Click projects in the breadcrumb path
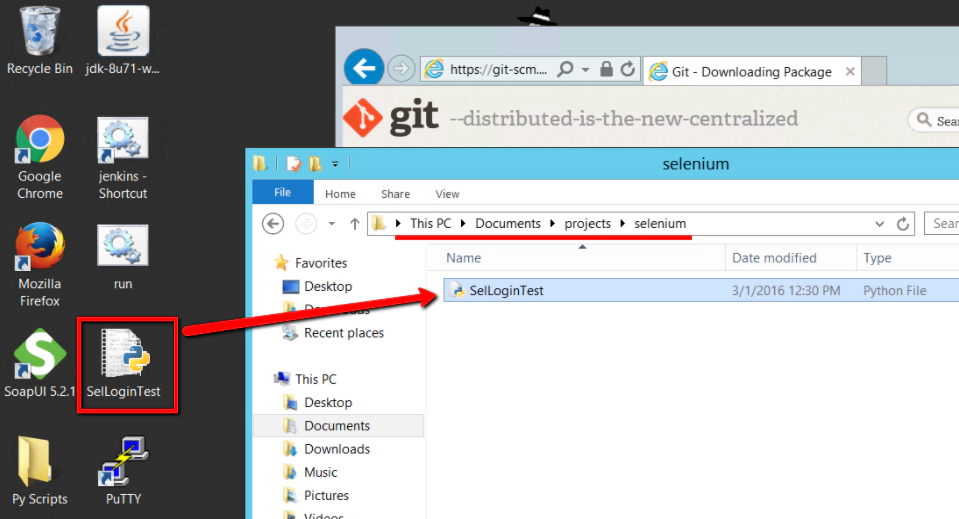Viewport: 959px width, 519px height. pyautogui.click(x=587, y=223)
